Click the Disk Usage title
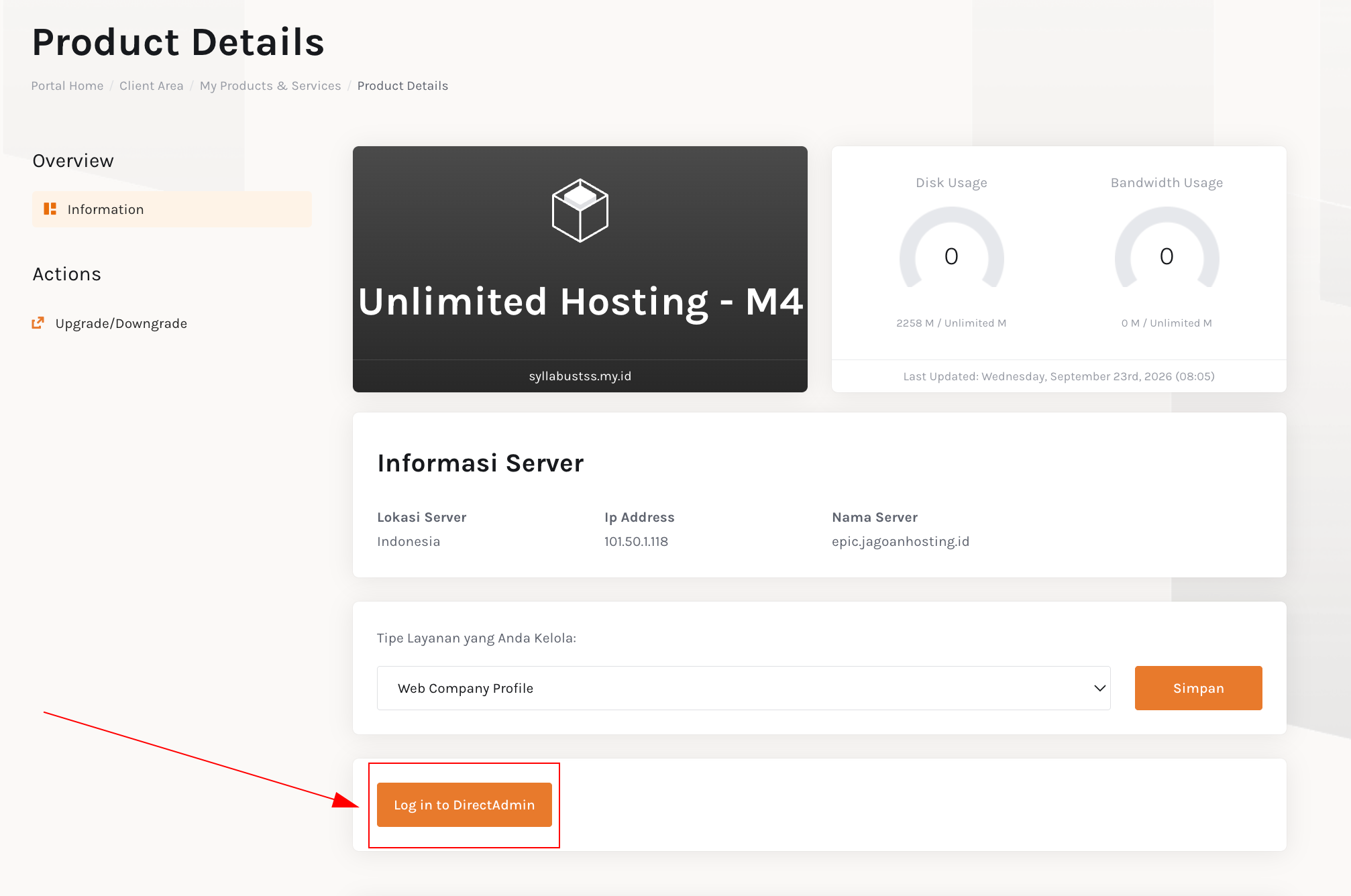1351x896 pixels. [x=951, y=182]
